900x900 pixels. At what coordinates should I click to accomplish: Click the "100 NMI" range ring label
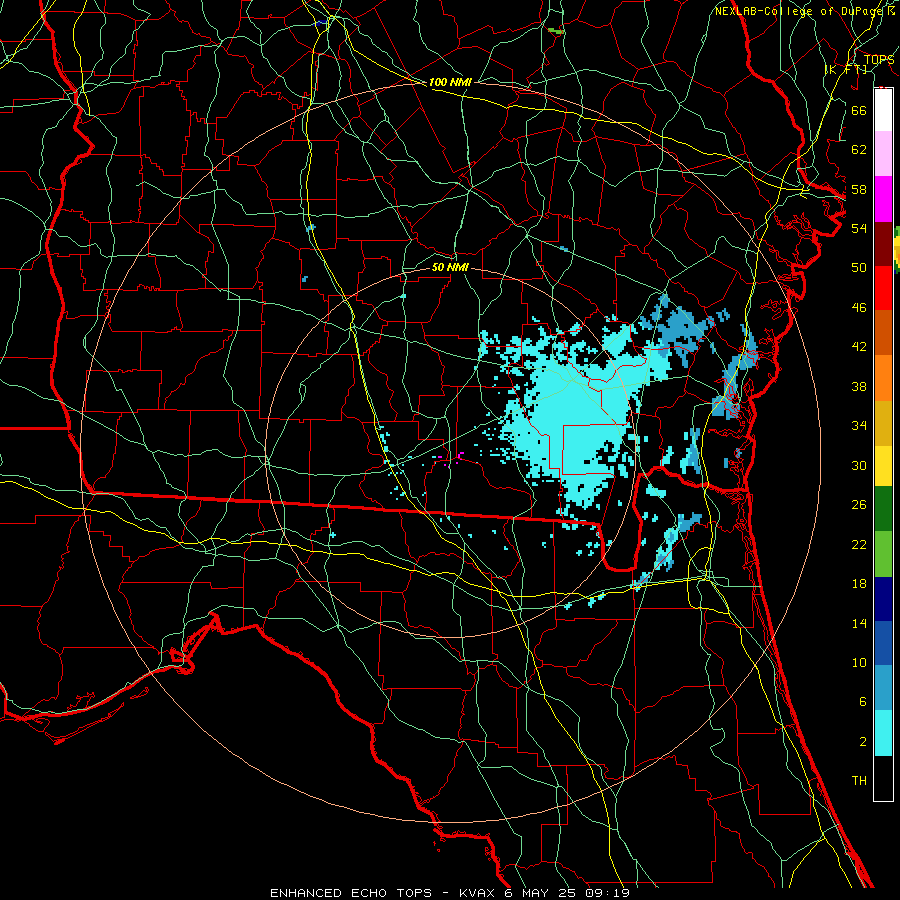[450, 82]
